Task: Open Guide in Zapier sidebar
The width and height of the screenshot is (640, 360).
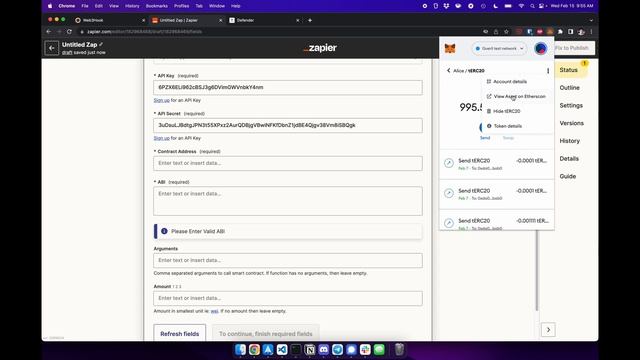Action: 567,176
